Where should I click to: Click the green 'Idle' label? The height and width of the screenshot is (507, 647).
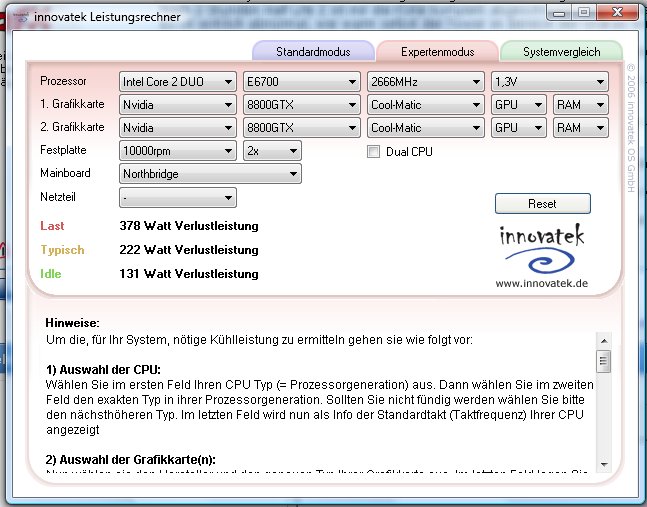point(50,274)
